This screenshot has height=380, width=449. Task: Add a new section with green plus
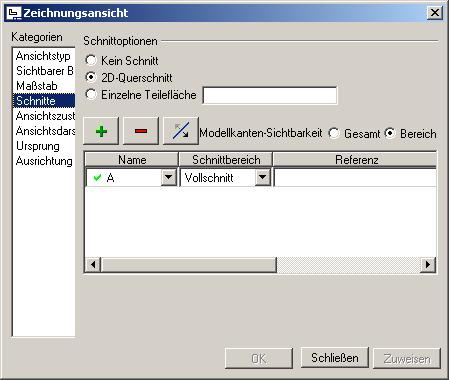[x=101, y=131]
